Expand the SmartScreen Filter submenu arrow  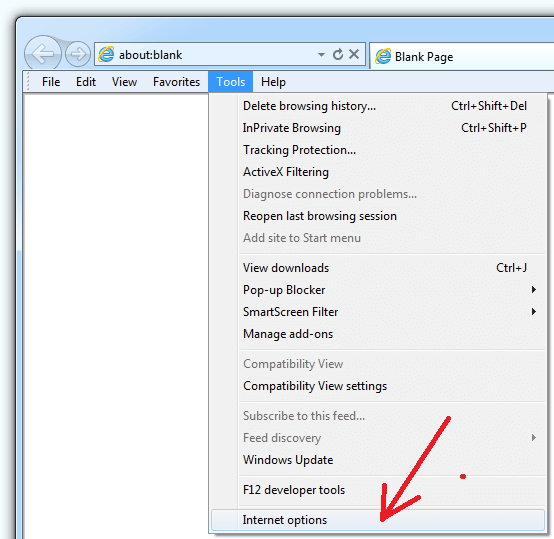[x=534, y=312]
